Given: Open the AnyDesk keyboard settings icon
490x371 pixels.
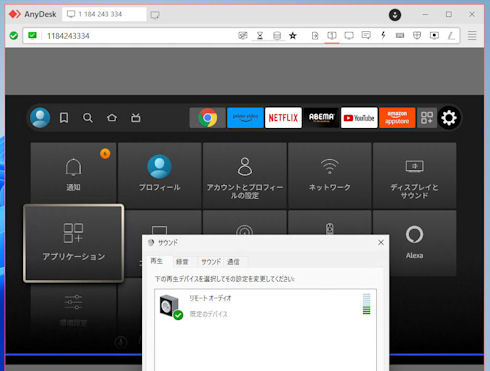Looking at the screenshot, I should [400, 35].
